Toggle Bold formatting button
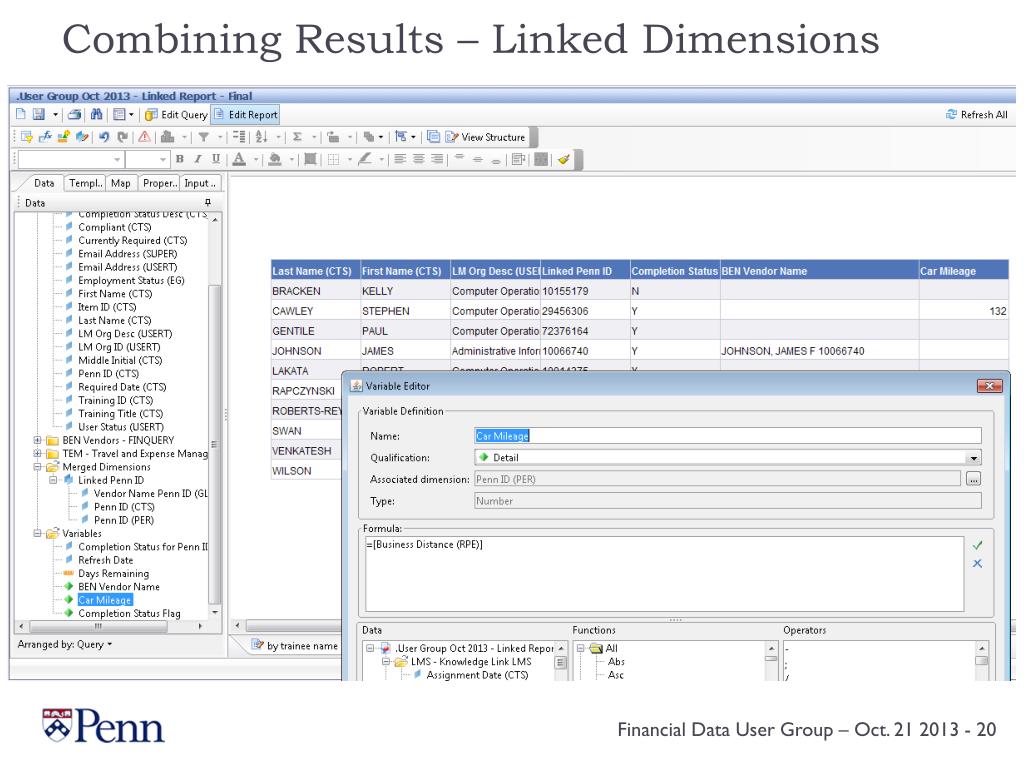Image resolution: width=1024 pixels, height=768 pixels. point(179,159)
